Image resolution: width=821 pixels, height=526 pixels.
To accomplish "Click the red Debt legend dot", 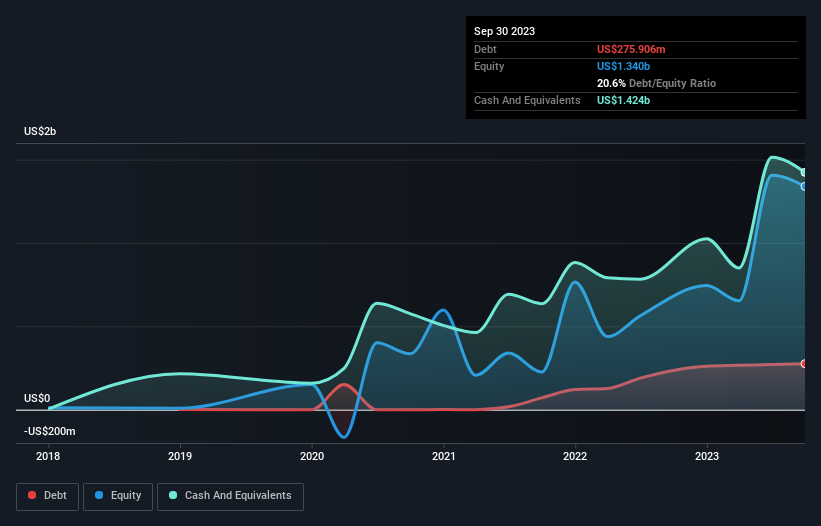I will [32, 495].
